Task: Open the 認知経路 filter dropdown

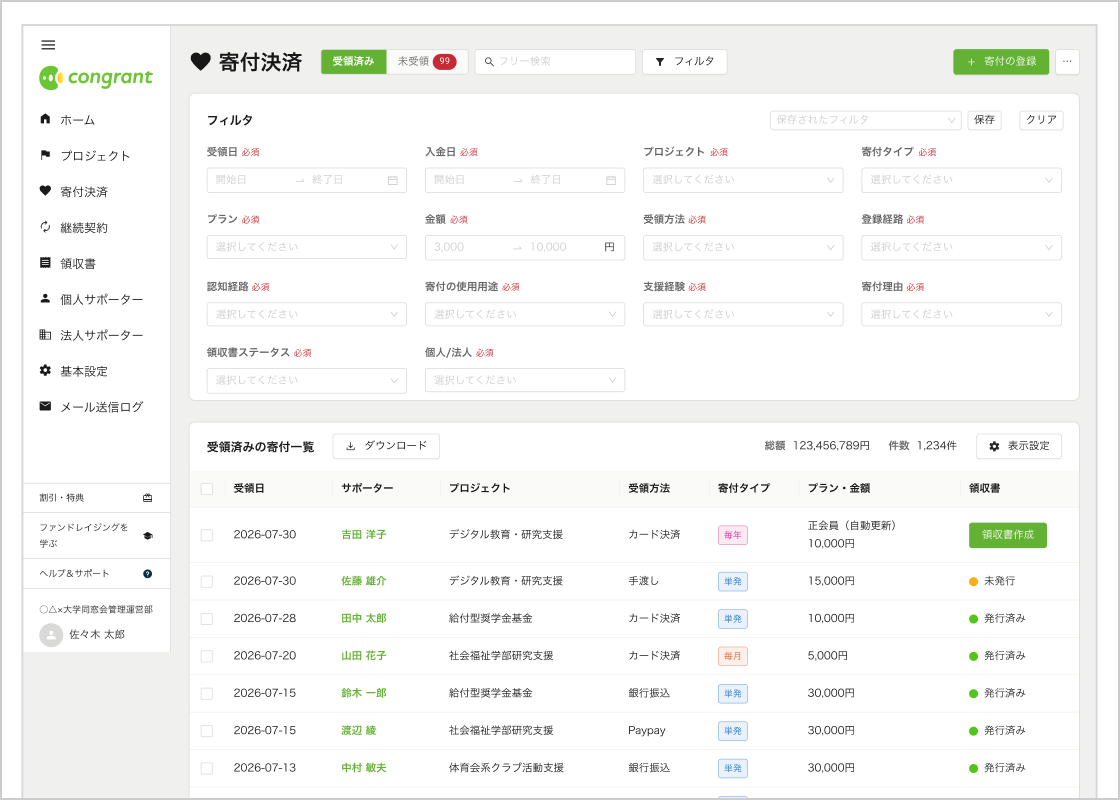Action: (x=306, y=314)
